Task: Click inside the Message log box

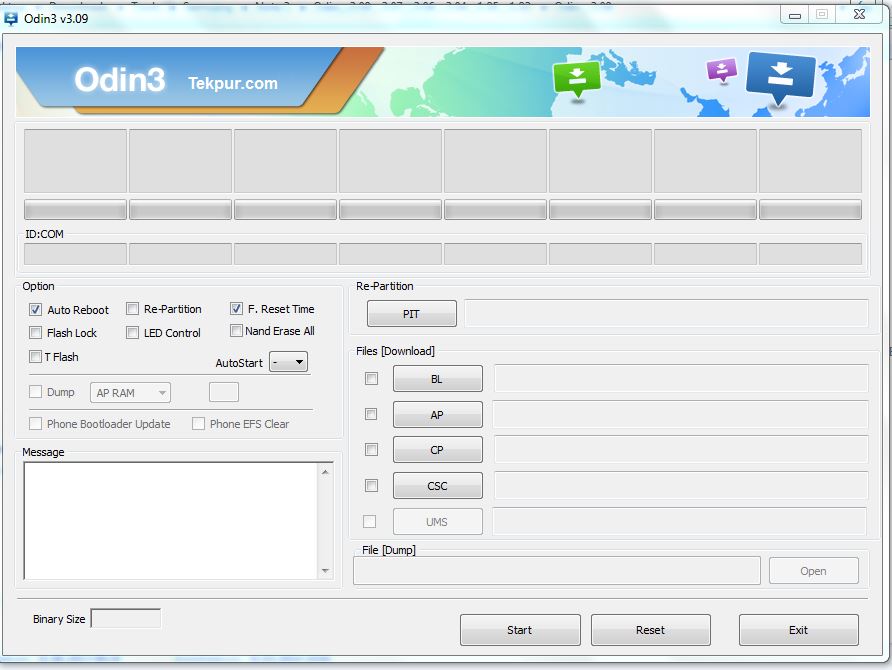Action: click(x=171, y=520)
